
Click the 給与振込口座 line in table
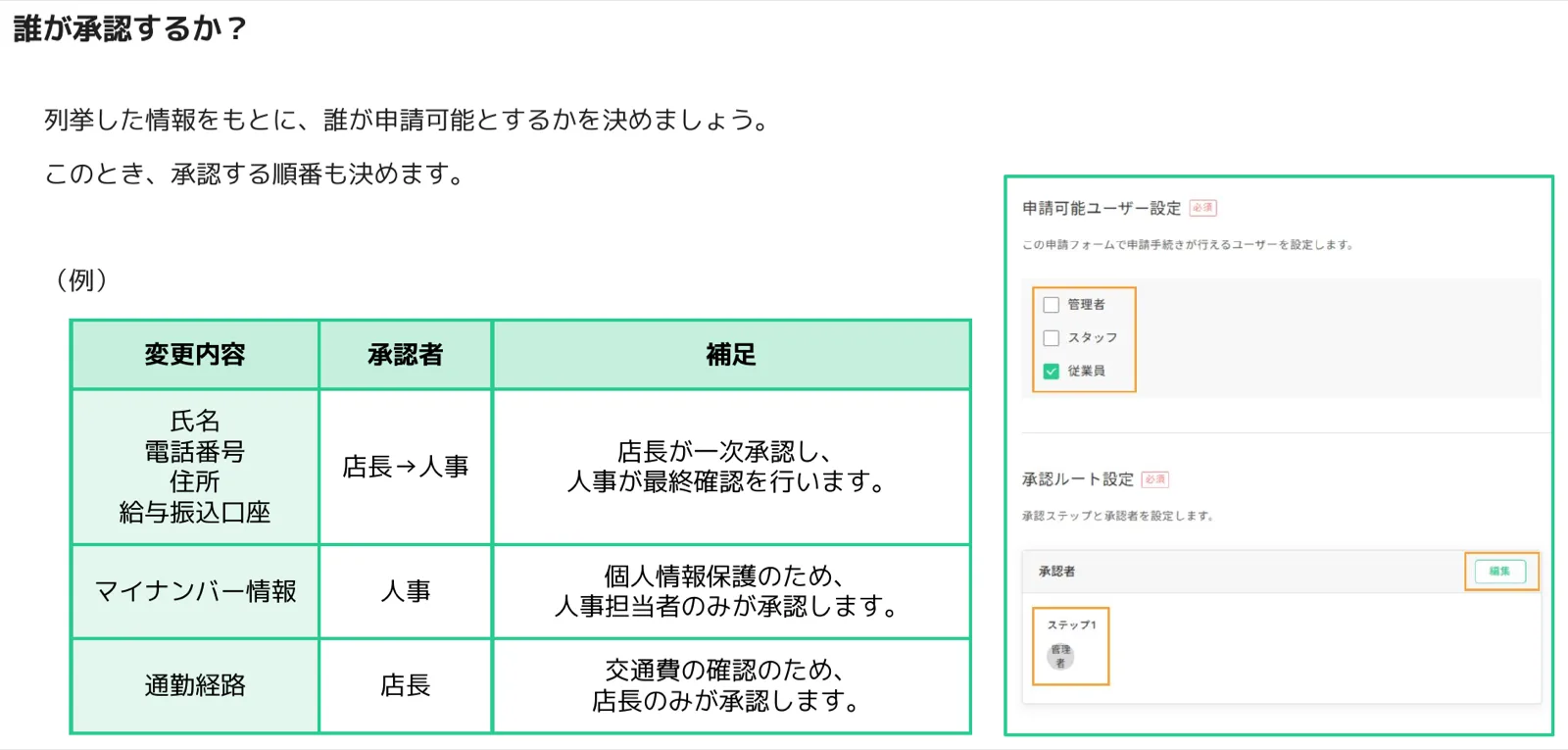pos(195,513)
